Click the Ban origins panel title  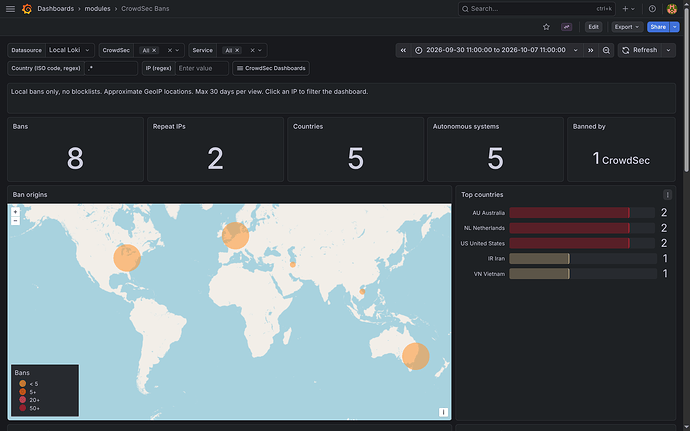point(30,195)
